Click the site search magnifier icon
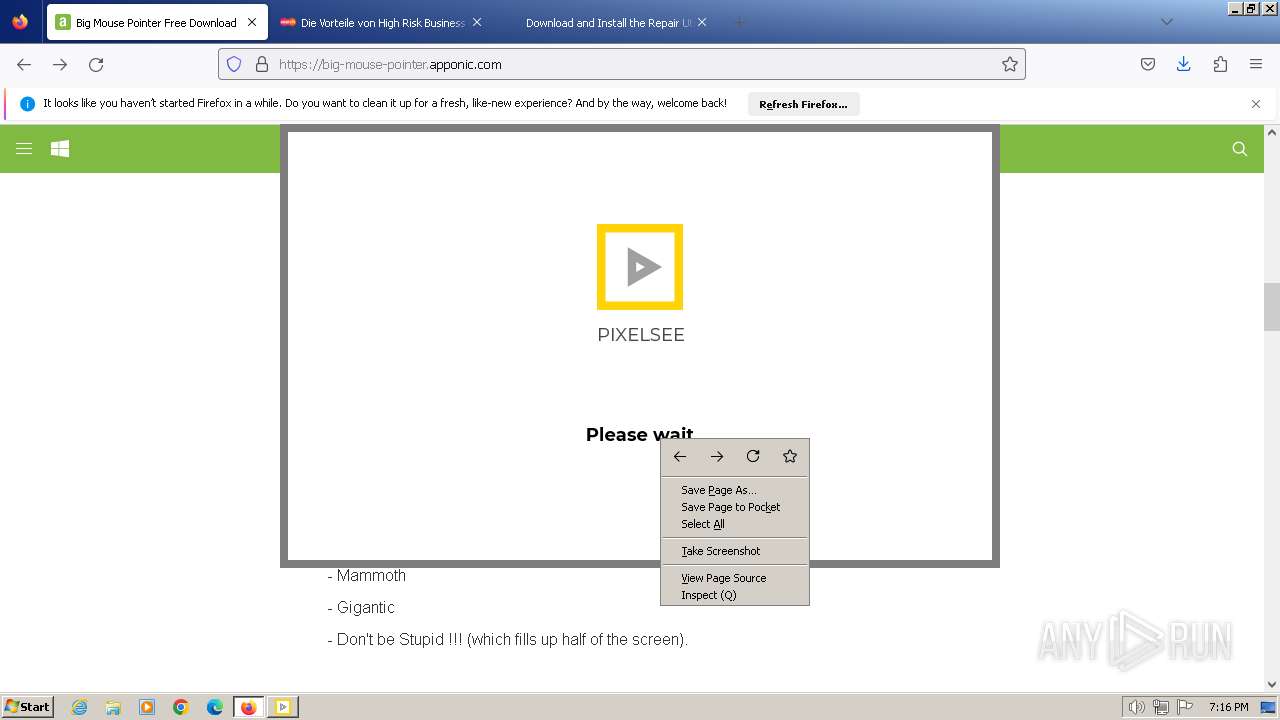 [x=1240, y=148]
